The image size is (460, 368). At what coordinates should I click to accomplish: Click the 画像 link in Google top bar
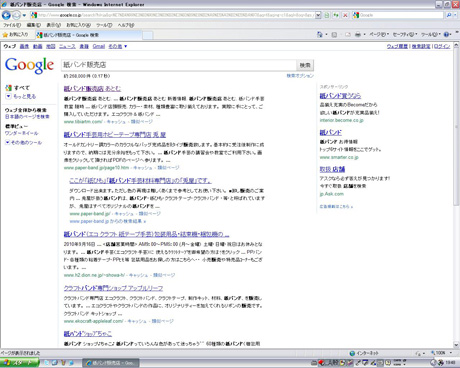pos(24,46)
